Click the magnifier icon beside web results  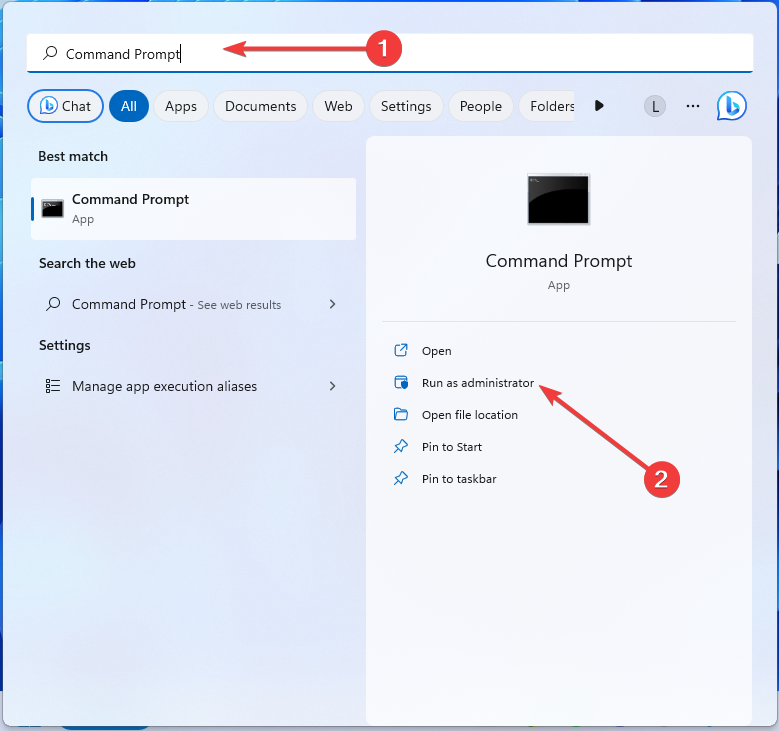pyautogui.click(x=53, y=304)
